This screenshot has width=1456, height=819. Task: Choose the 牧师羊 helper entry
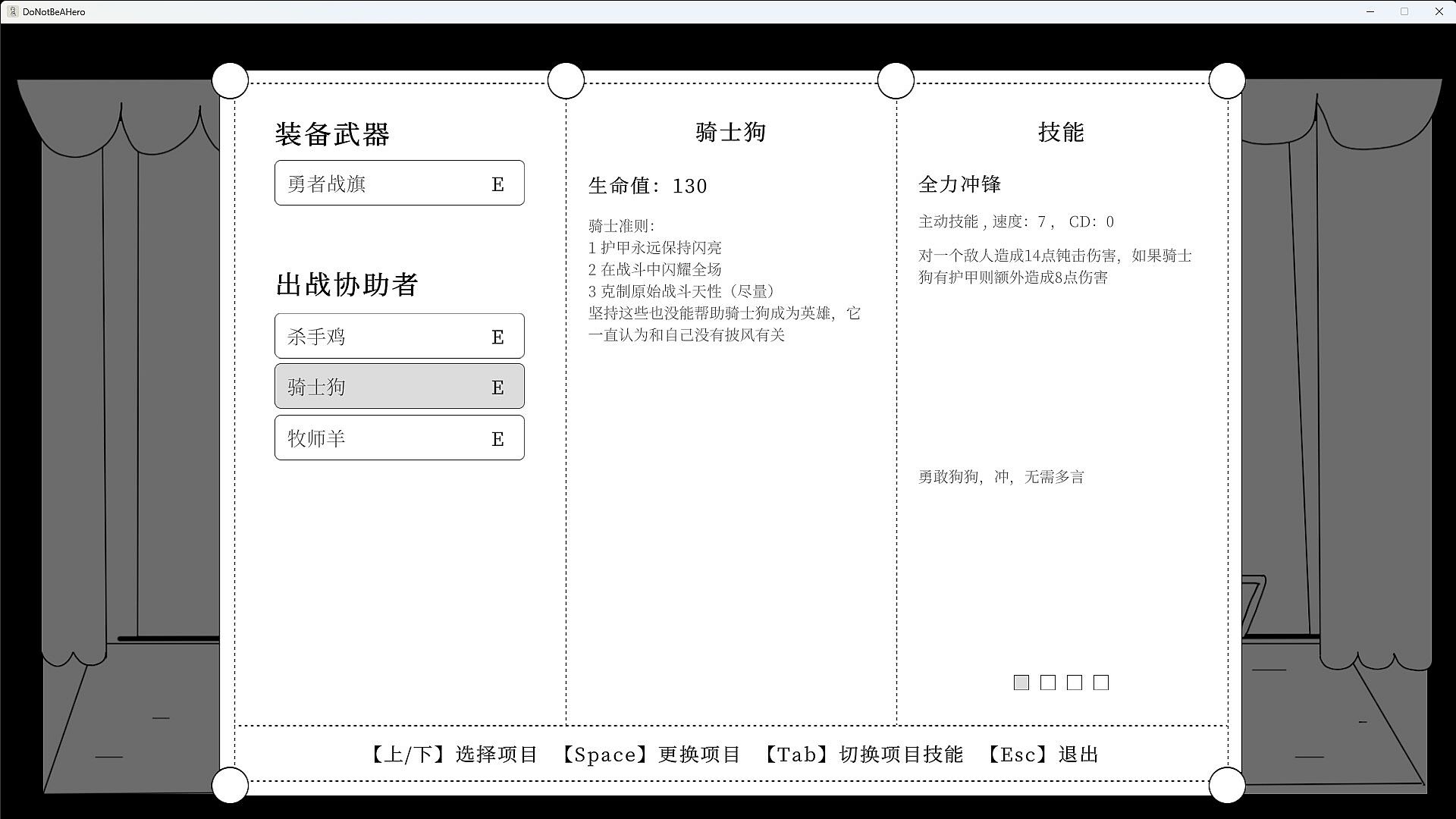click(x=379, y=438)
